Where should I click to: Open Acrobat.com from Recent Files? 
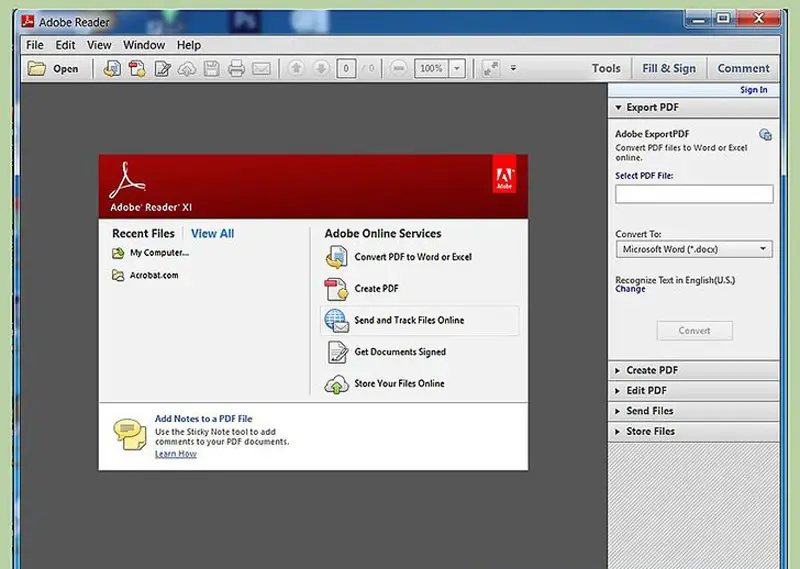tap(154, 276)
